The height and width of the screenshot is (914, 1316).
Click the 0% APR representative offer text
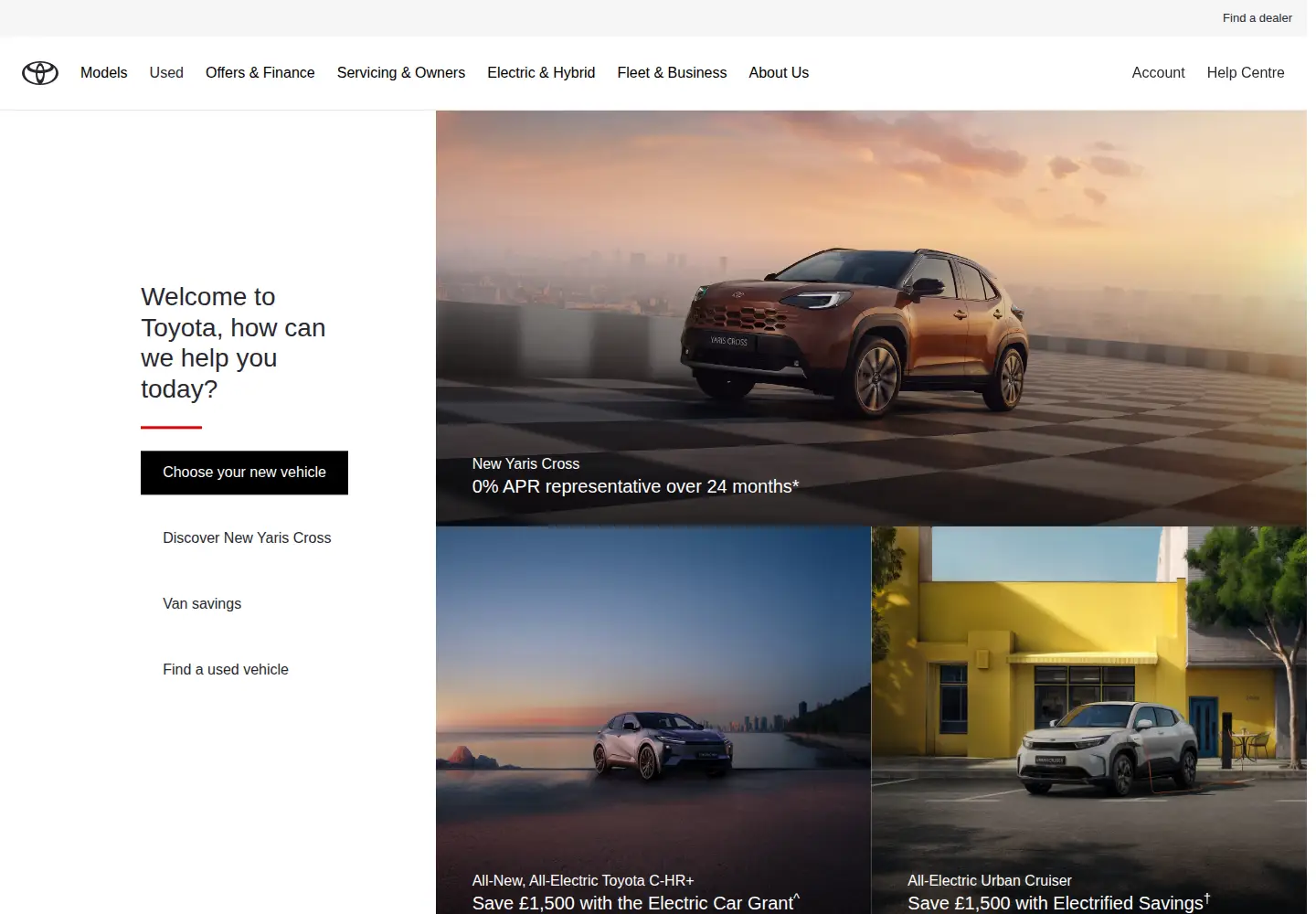coord(635,487)
